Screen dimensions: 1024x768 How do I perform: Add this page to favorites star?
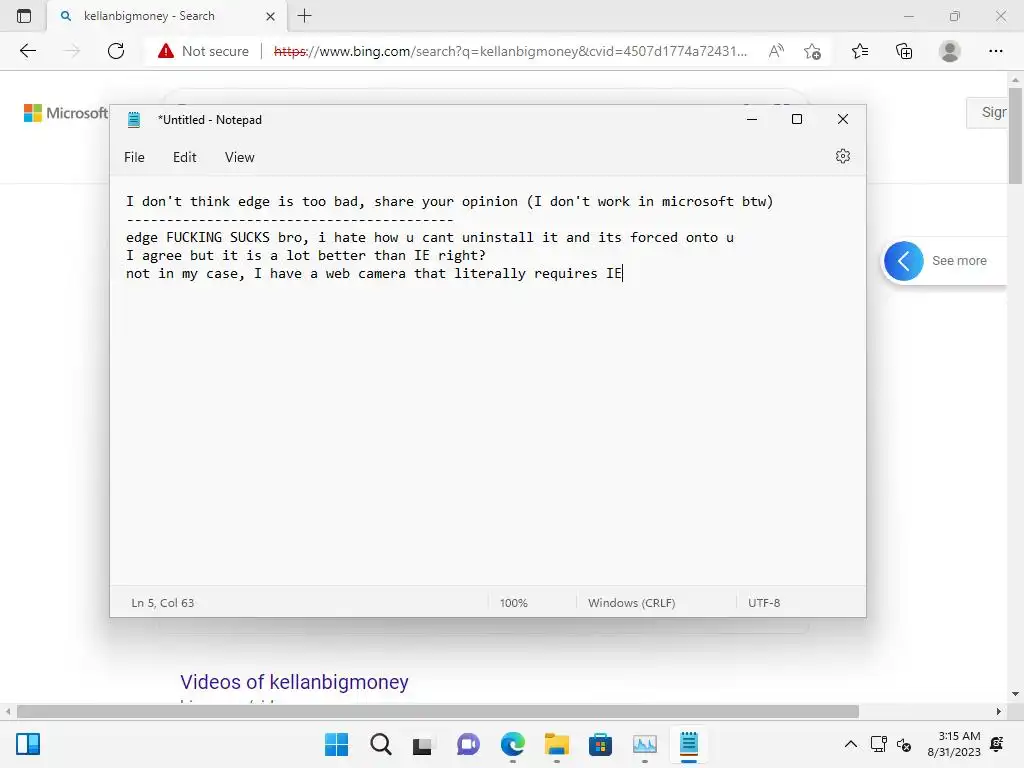812,51
